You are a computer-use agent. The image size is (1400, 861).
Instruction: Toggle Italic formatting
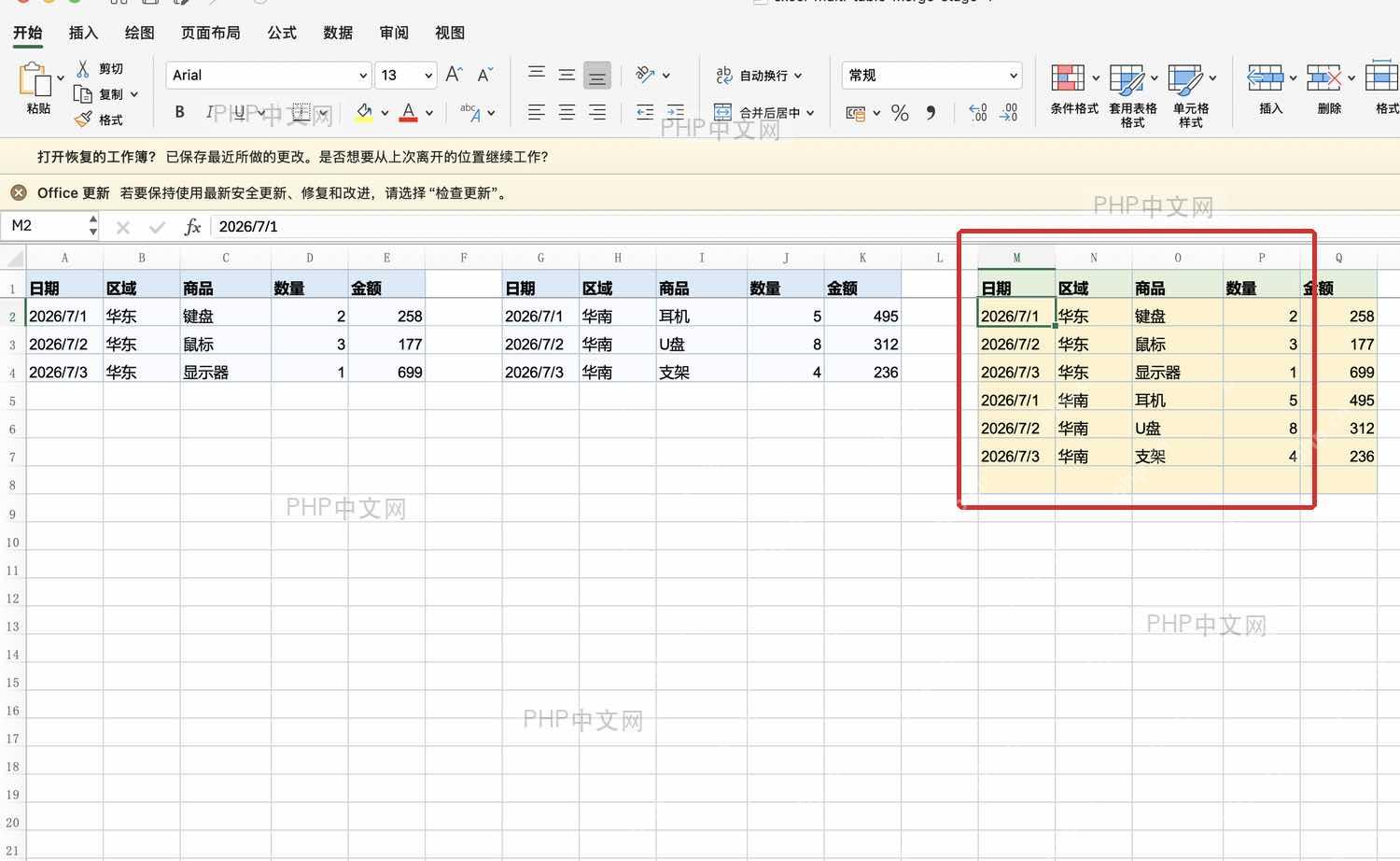pos(209,112)
